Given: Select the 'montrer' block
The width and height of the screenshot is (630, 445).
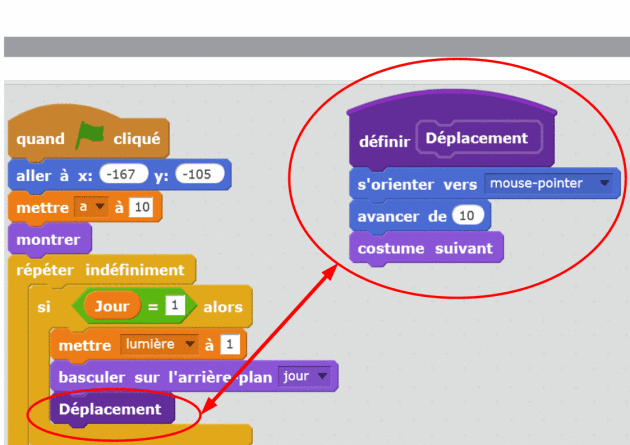Looking at the screenshot, I should (x=48, y=239).
